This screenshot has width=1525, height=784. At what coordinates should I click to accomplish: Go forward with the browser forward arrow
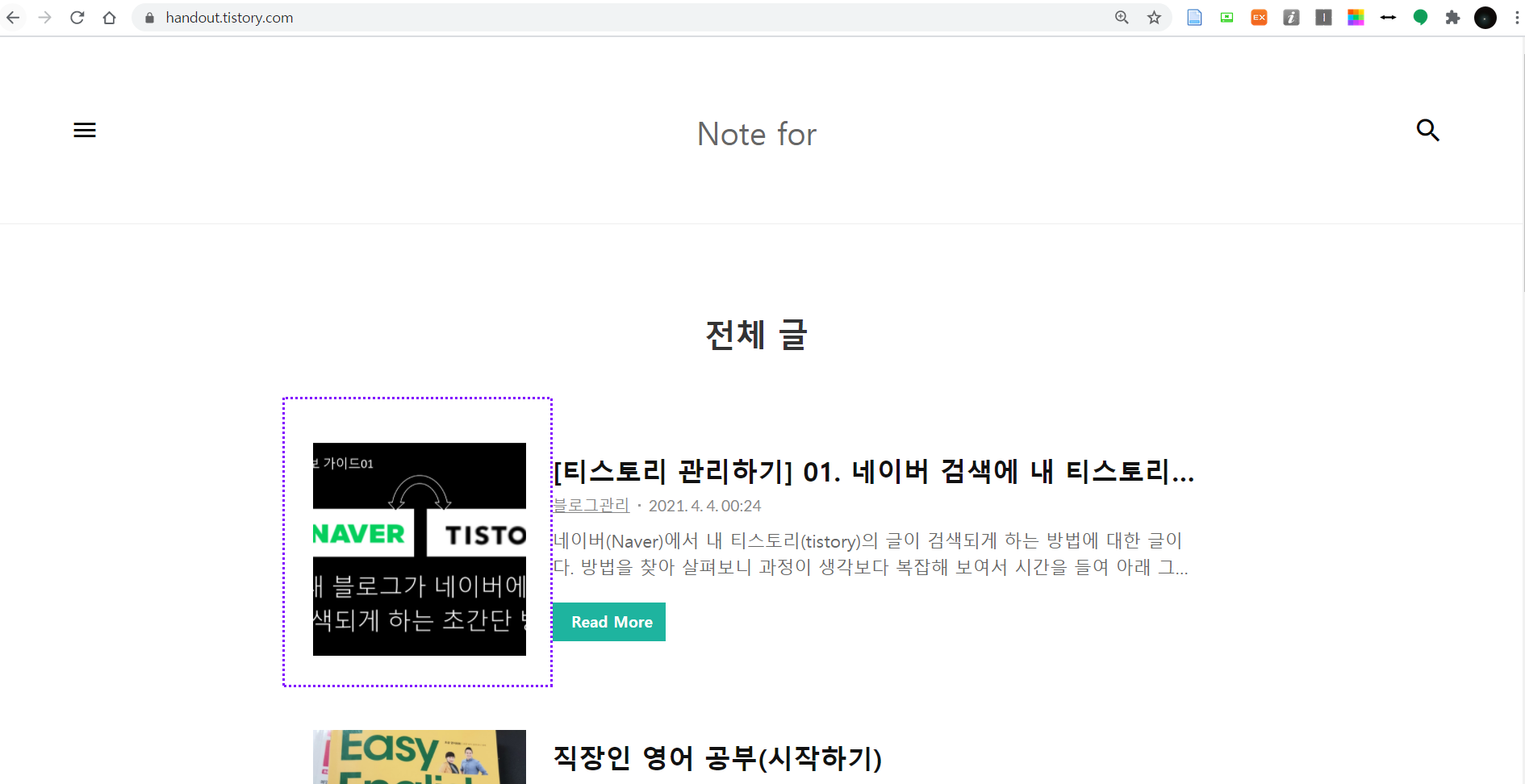[x=45, y=17]
